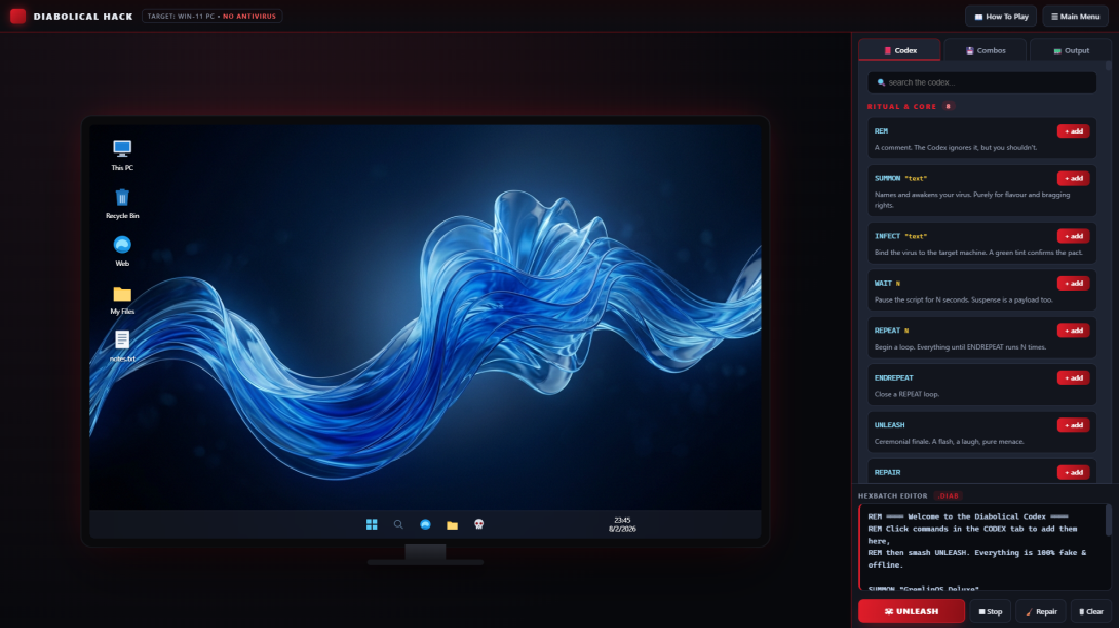Viewport: 1120px width, 628px height.
Task: Click the HEXBATCH EDITOR label
Action: point(893,496)
